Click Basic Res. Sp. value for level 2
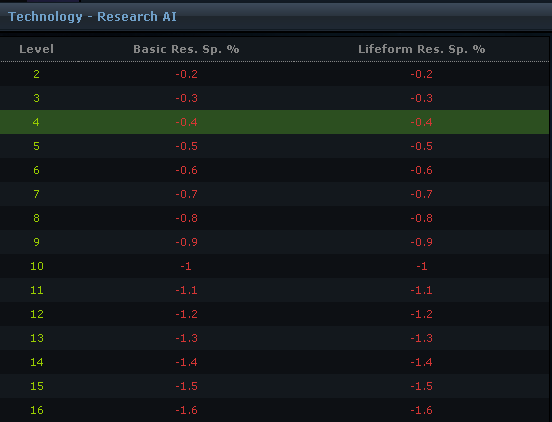552x422 pixels. [186, 74]
